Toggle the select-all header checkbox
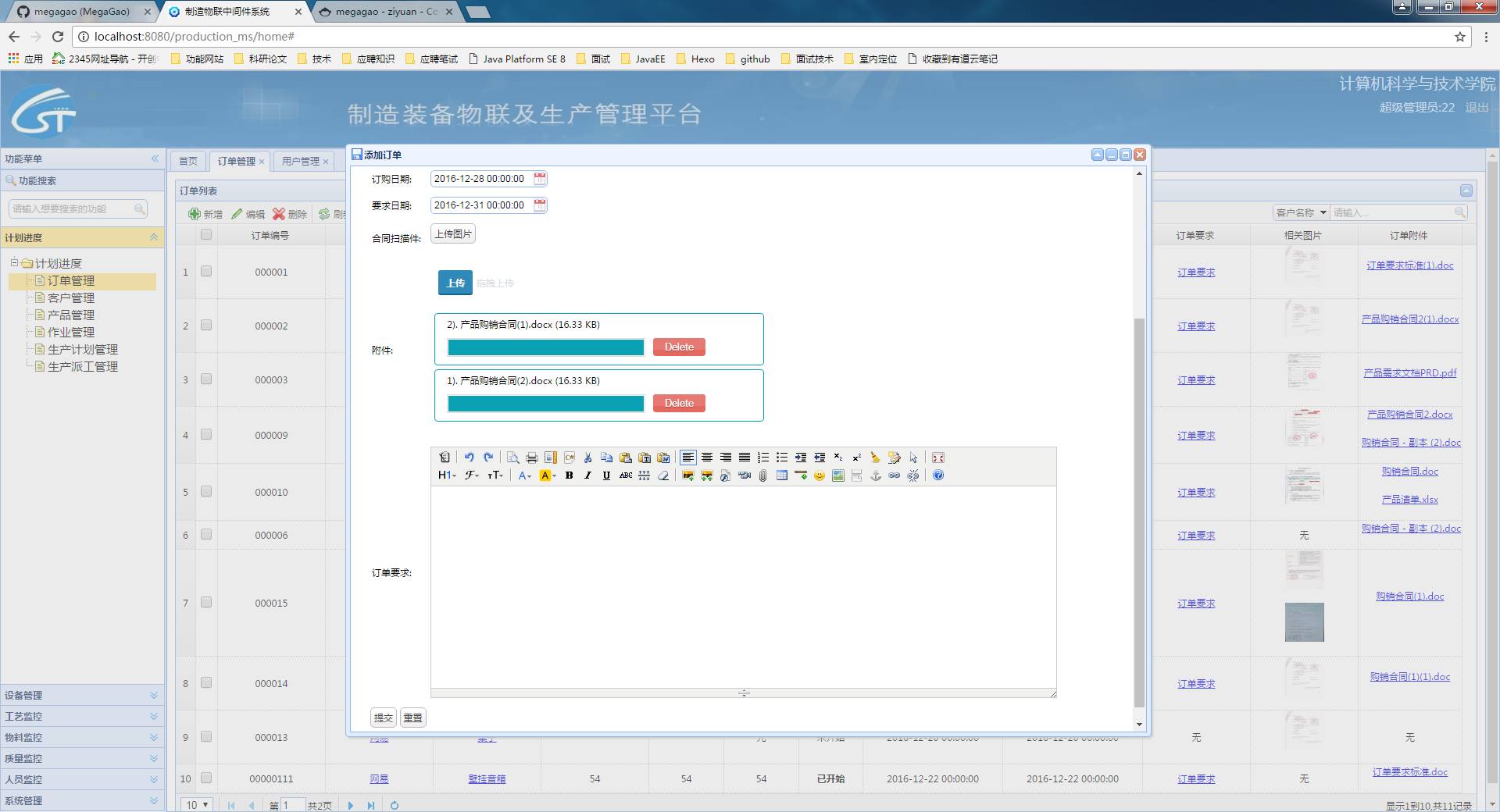Image resolution: width=1500 pixels, height=812 pixels. (x=206, y=234)
